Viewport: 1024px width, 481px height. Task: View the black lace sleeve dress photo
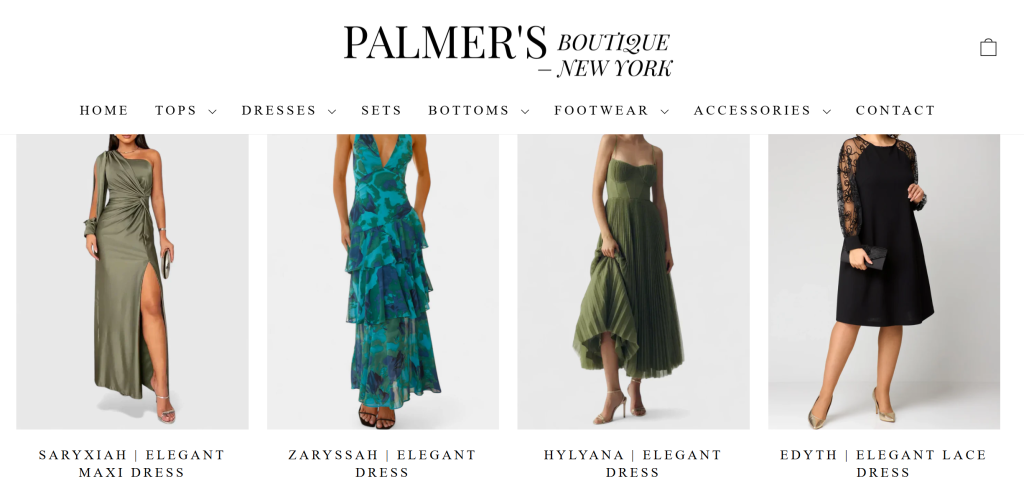click(x=884, y=282)
